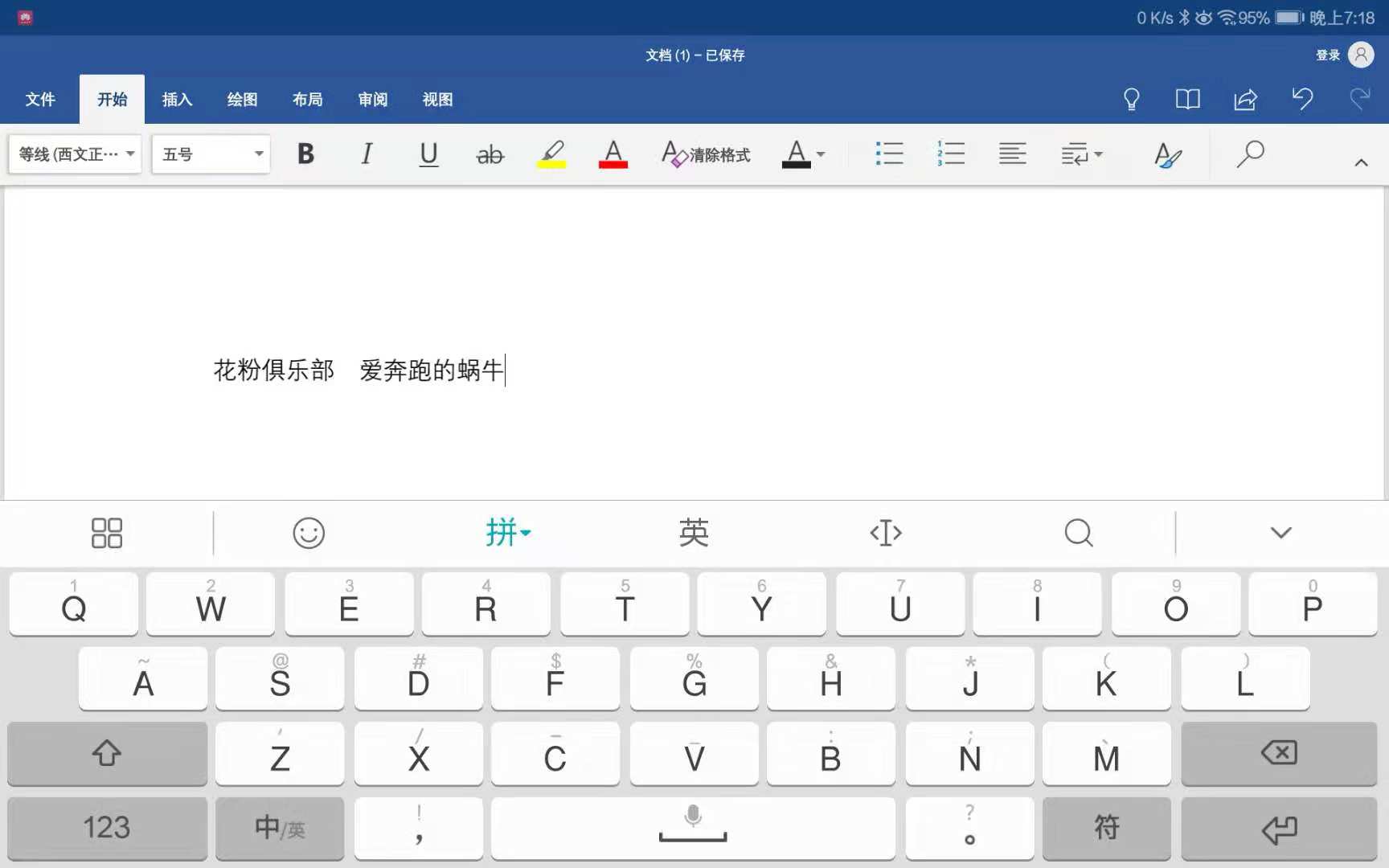Image resolution: width=1389 pixels, height=868 pixels.
Task: Click the 清除格式 clear formatting button
Action: (706, 154)
